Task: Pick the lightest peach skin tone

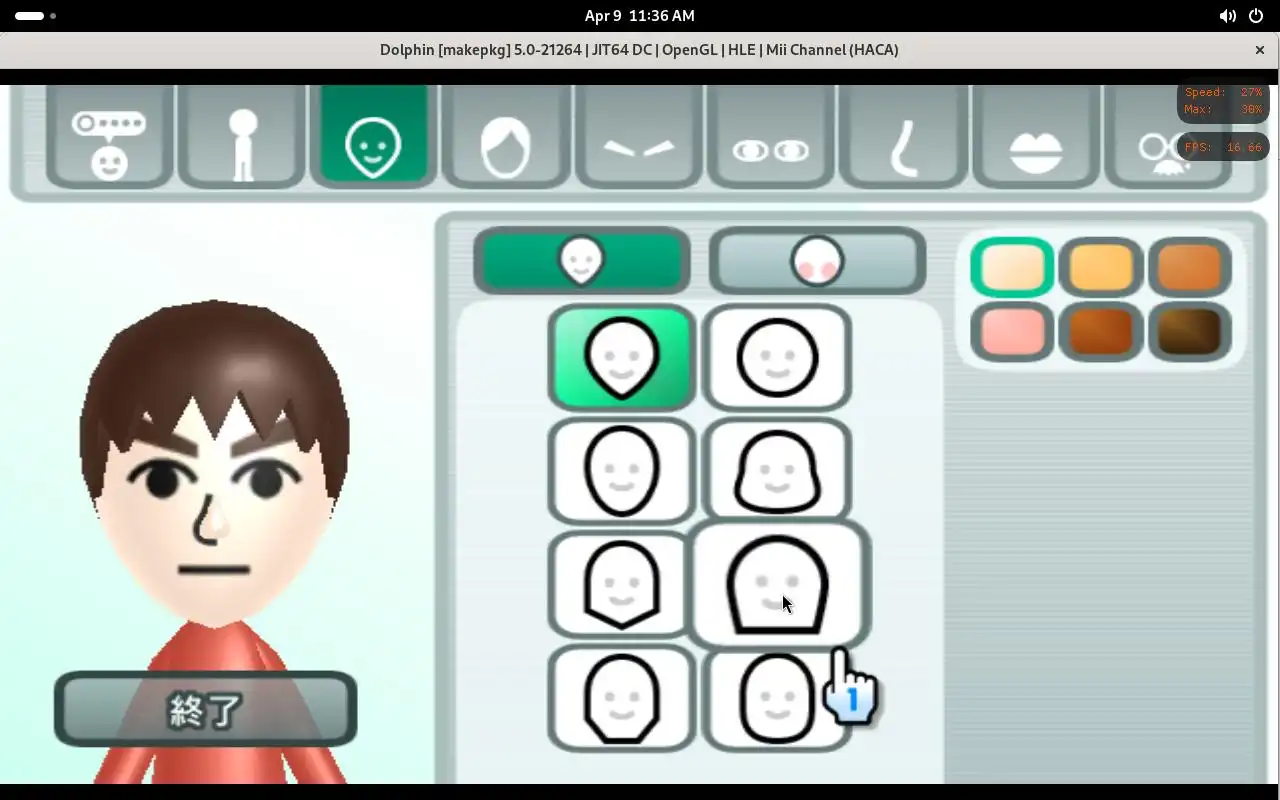Action: [x=1012, y=267]
